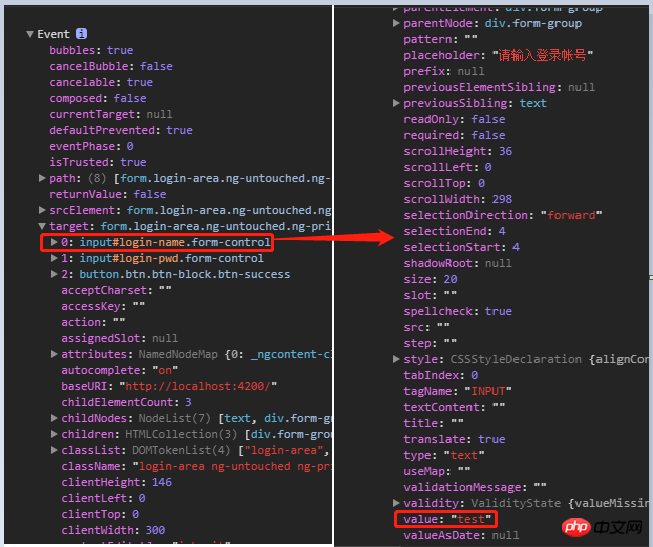Collapse the Event object tree
The width and height of the screenshot is (653, 547).
pyautogui.click(x=30, y=34)
